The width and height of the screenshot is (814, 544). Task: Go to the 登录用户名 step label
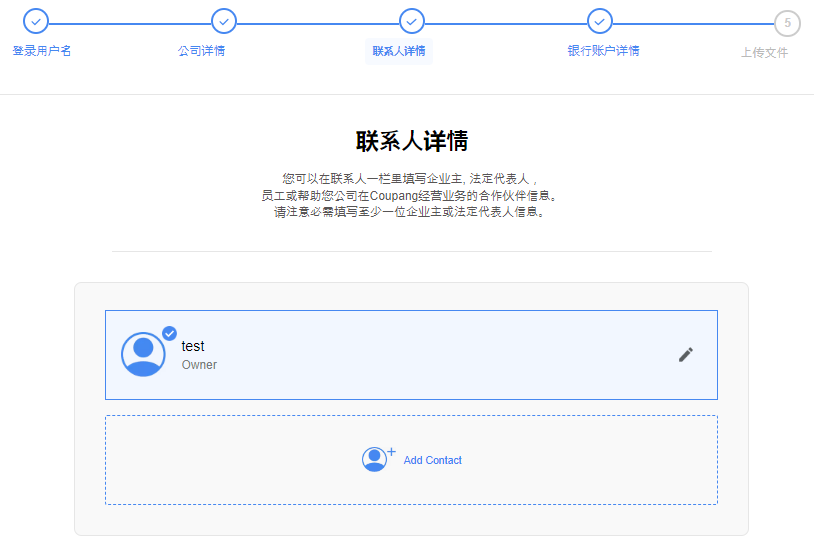42,51
